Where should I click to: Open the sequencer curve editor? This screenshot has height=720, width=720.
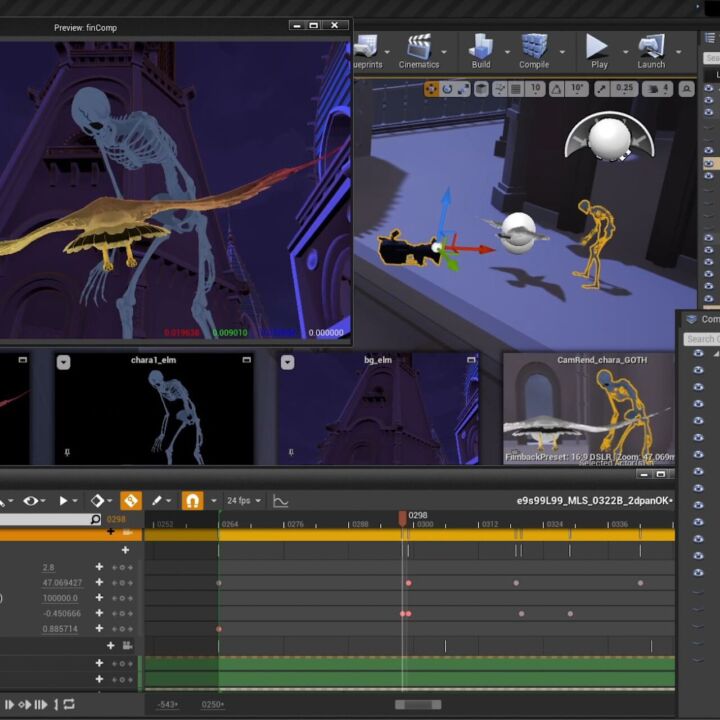click(281, 500)
